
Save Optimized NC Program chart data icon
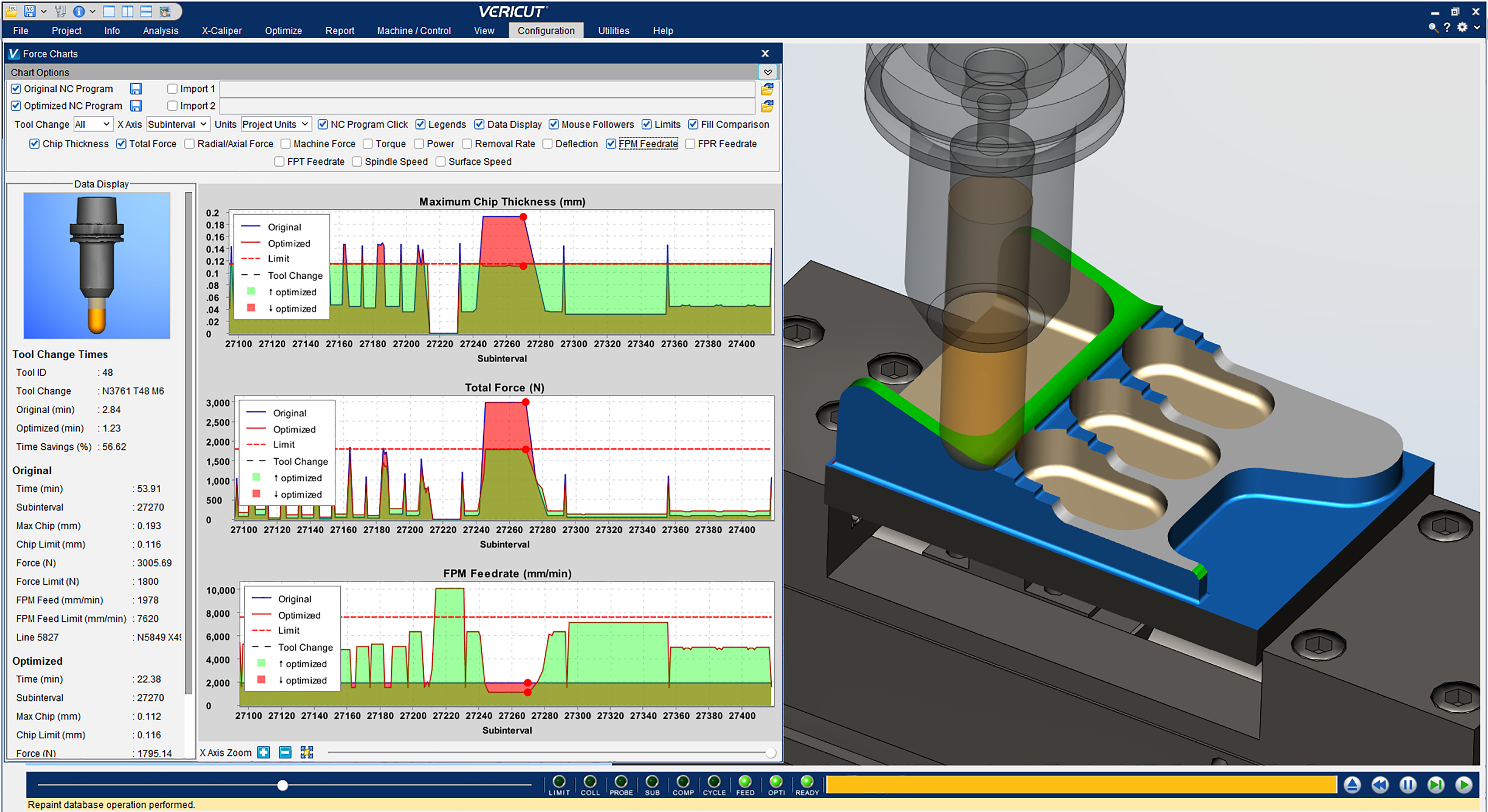coord(136,106)
